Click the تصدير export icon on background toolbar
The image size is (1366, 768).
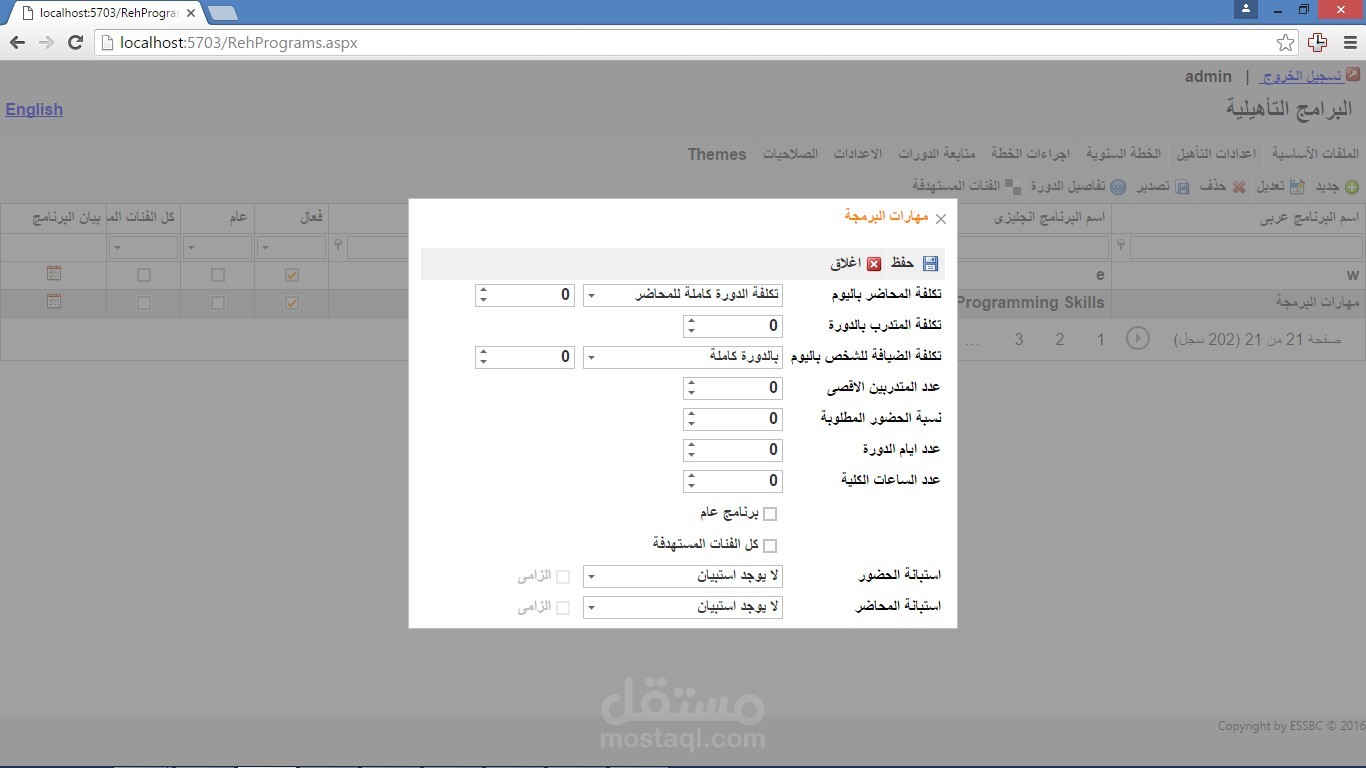tap(1182, 187)
